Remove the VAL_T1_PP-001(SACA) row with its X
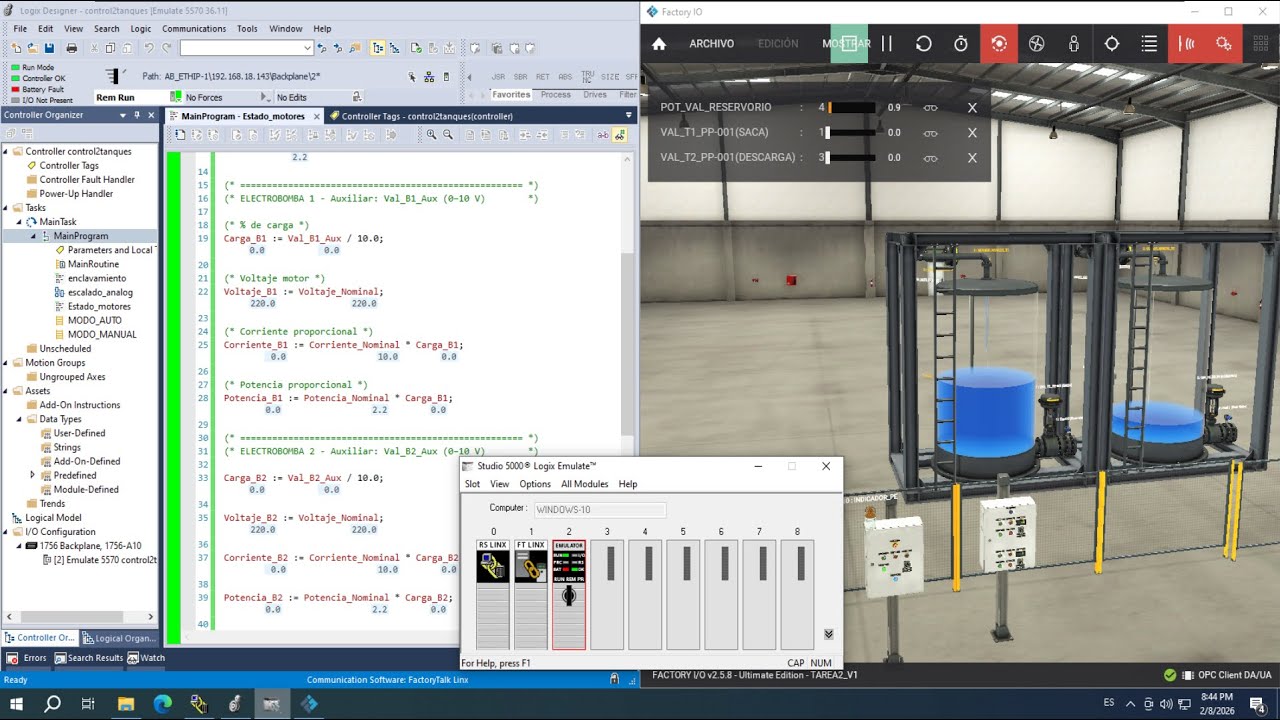 click(972, 132)
